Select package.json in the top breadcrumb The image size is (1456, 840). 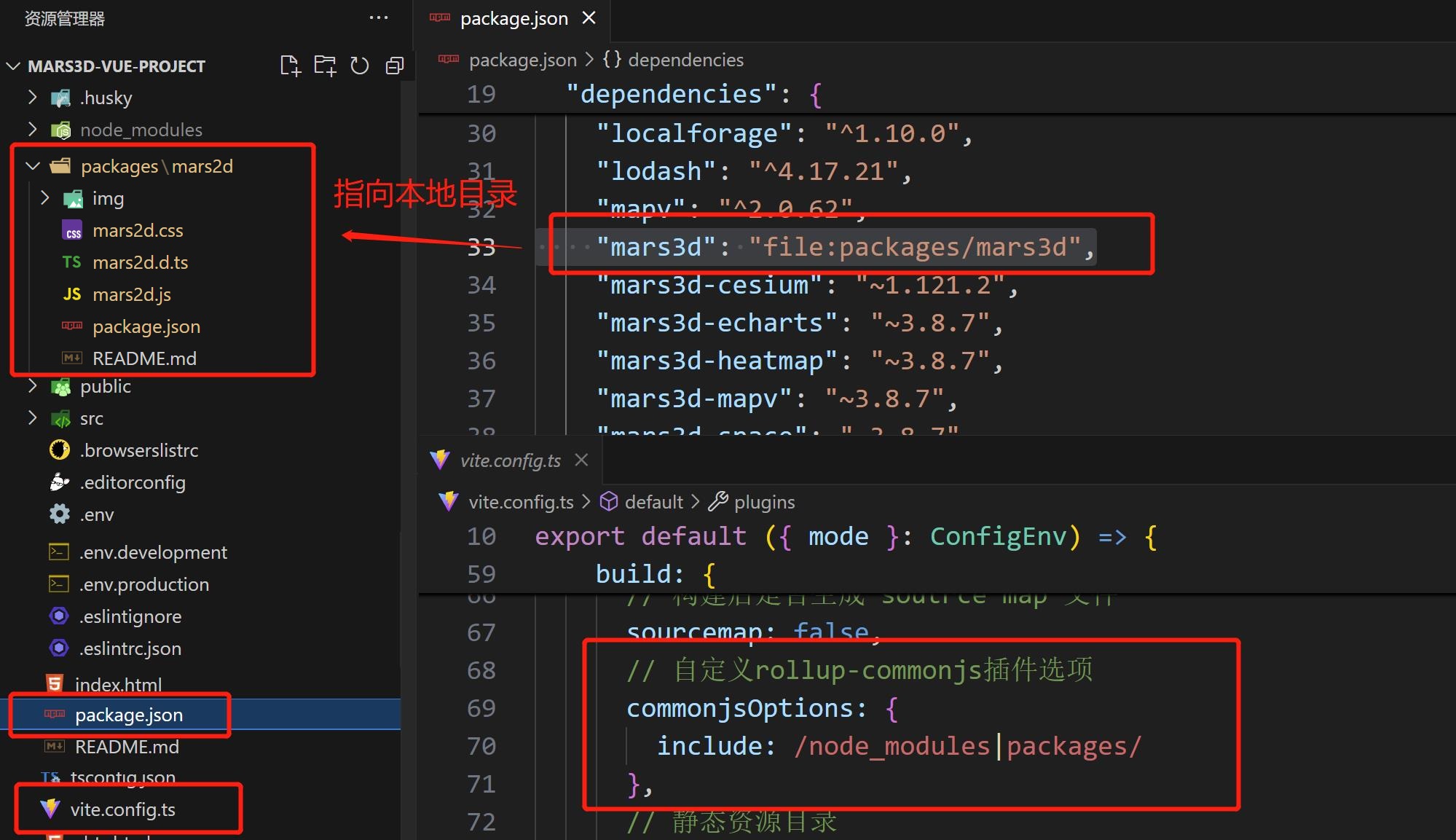[x=522, y=60]
